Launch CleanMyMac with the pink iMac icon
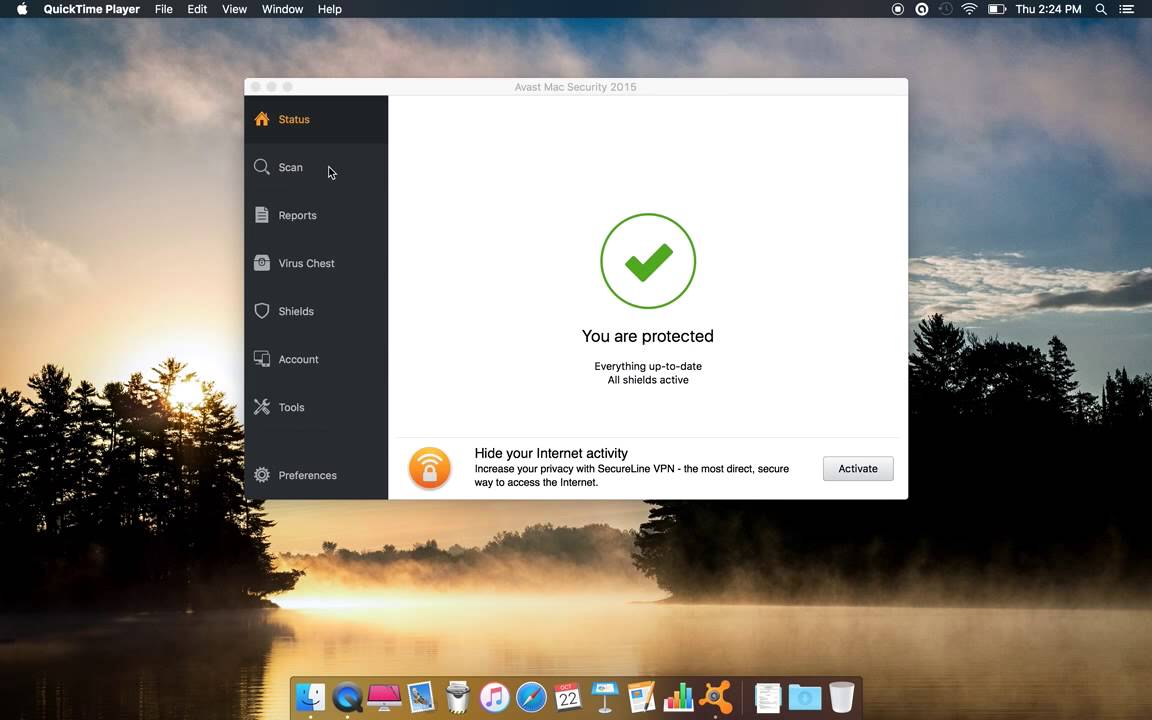The image size is (1152, 720). (384, 697)
